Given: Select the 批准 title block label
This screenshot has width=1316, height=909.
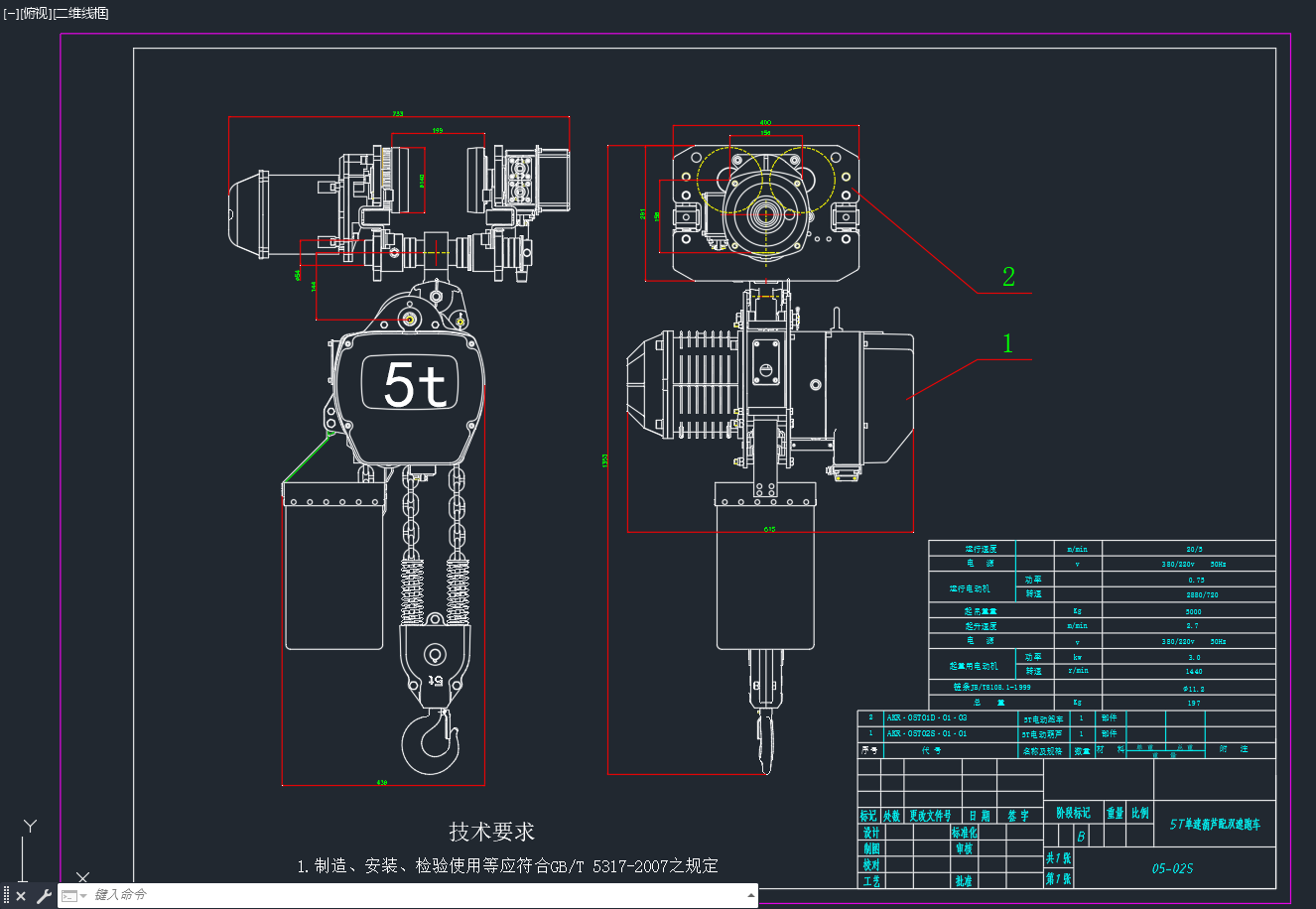Looking at the screenshot, I should coord(964,881).
